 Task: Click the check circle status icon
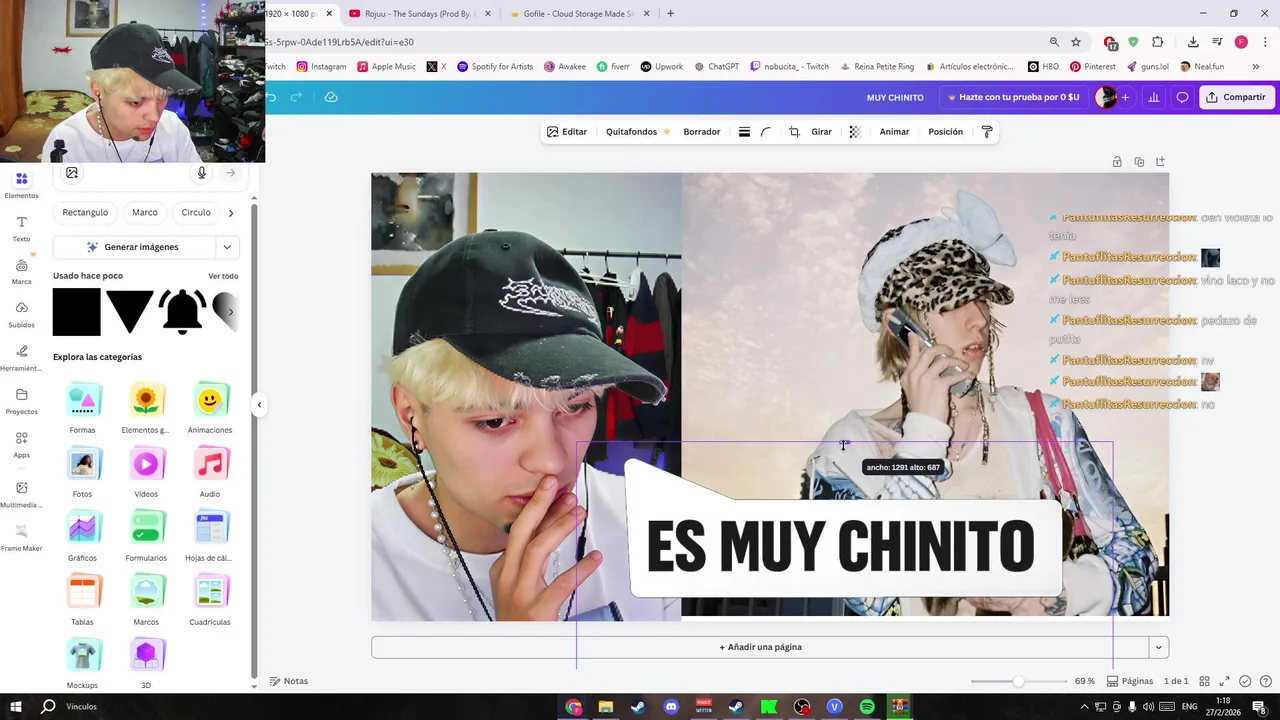point(1245,681)
